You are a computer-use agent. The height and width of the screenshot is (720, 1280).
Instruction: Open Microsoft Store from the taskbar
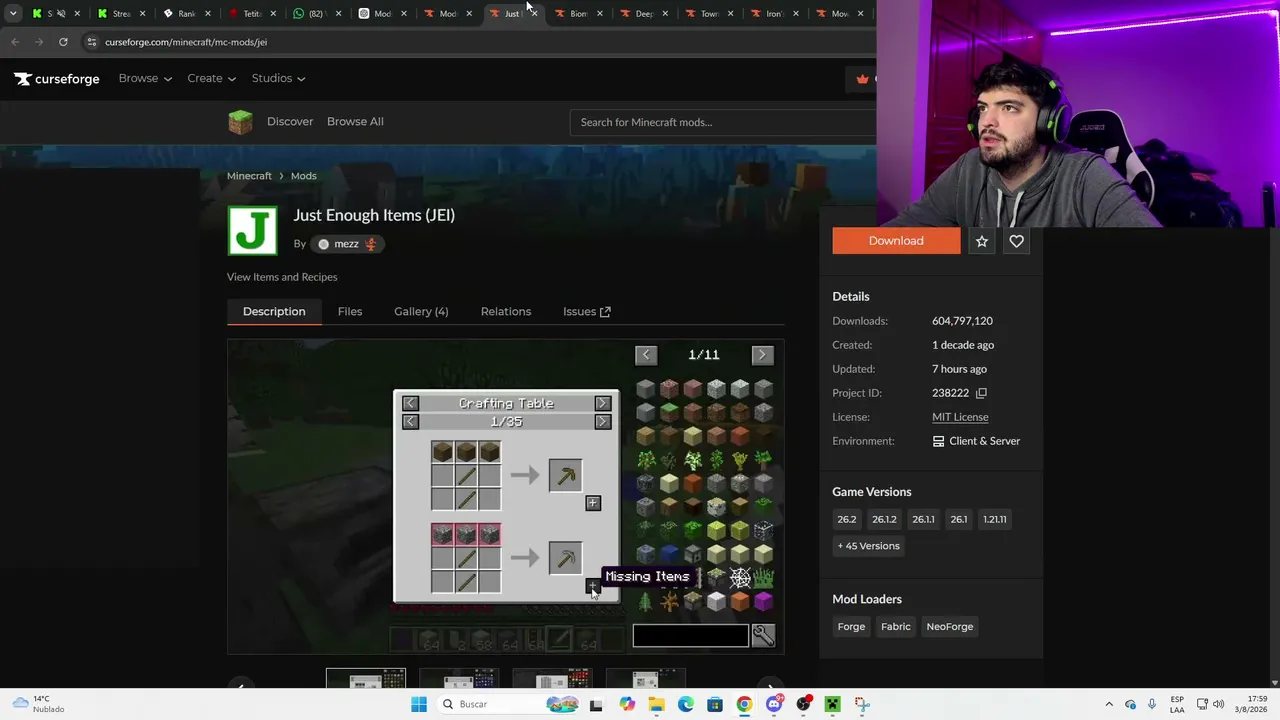coord(715,705)
